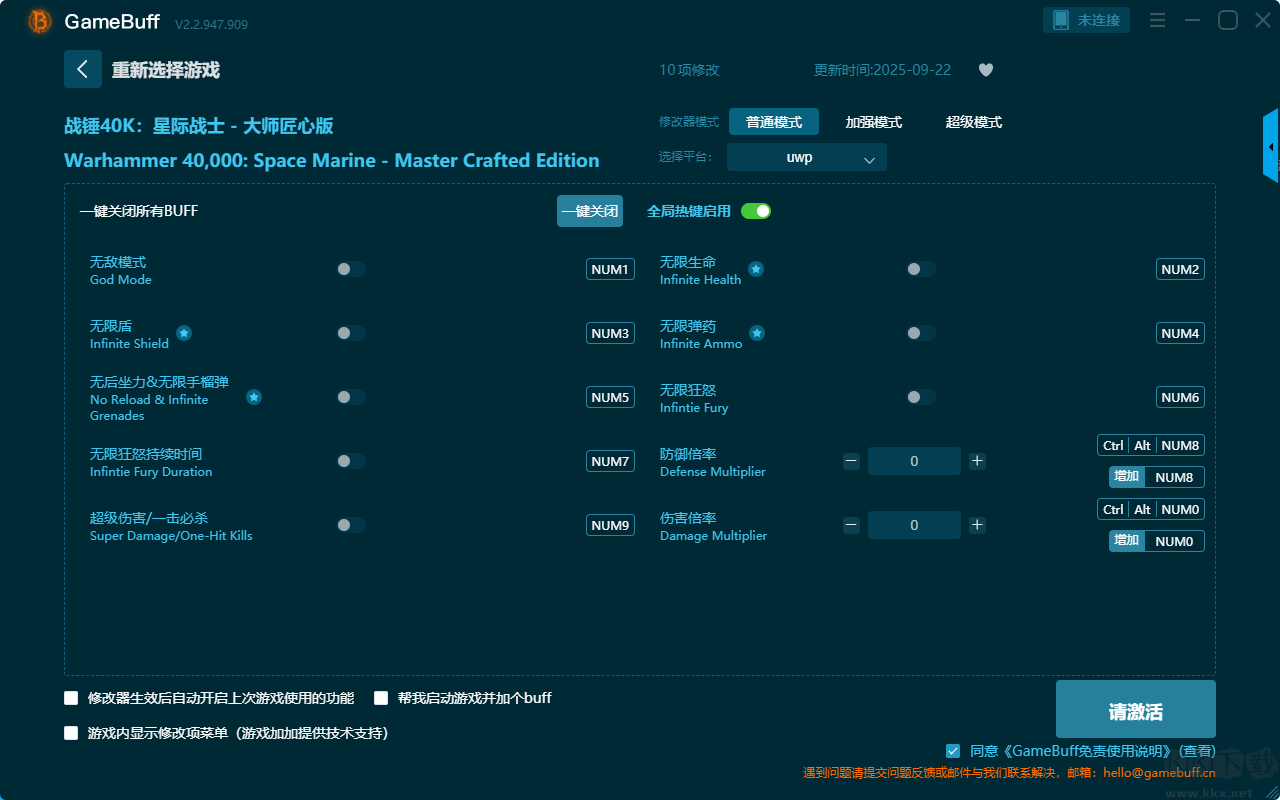Click the 增加 NUM8 hotkey box
This screenshot has width=1280, height=800.
(x=1157, y=477)
